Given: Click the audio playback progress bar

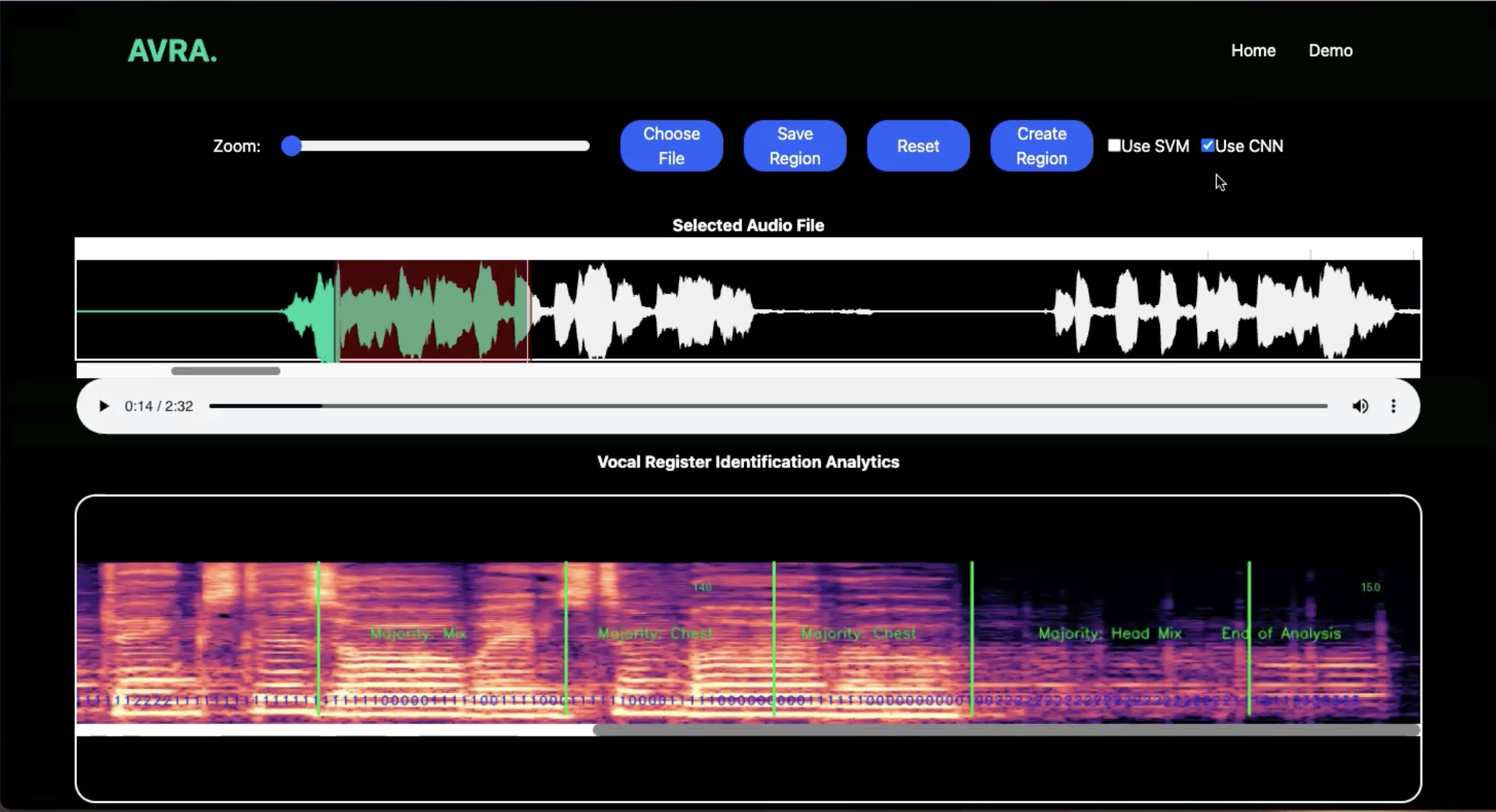Looking at the screenshot, I should coord(768,406).
